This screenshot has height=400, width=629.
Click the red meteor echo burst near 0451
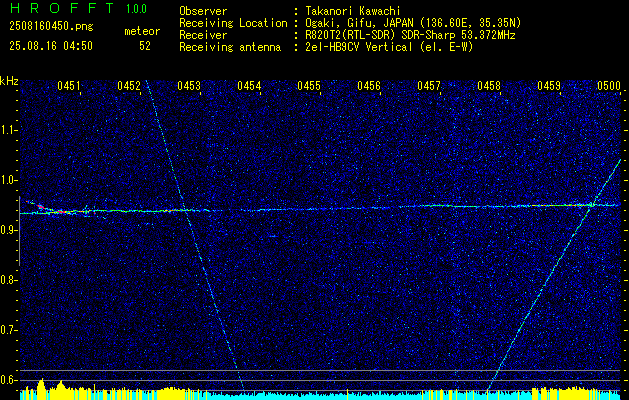(46, 208)
